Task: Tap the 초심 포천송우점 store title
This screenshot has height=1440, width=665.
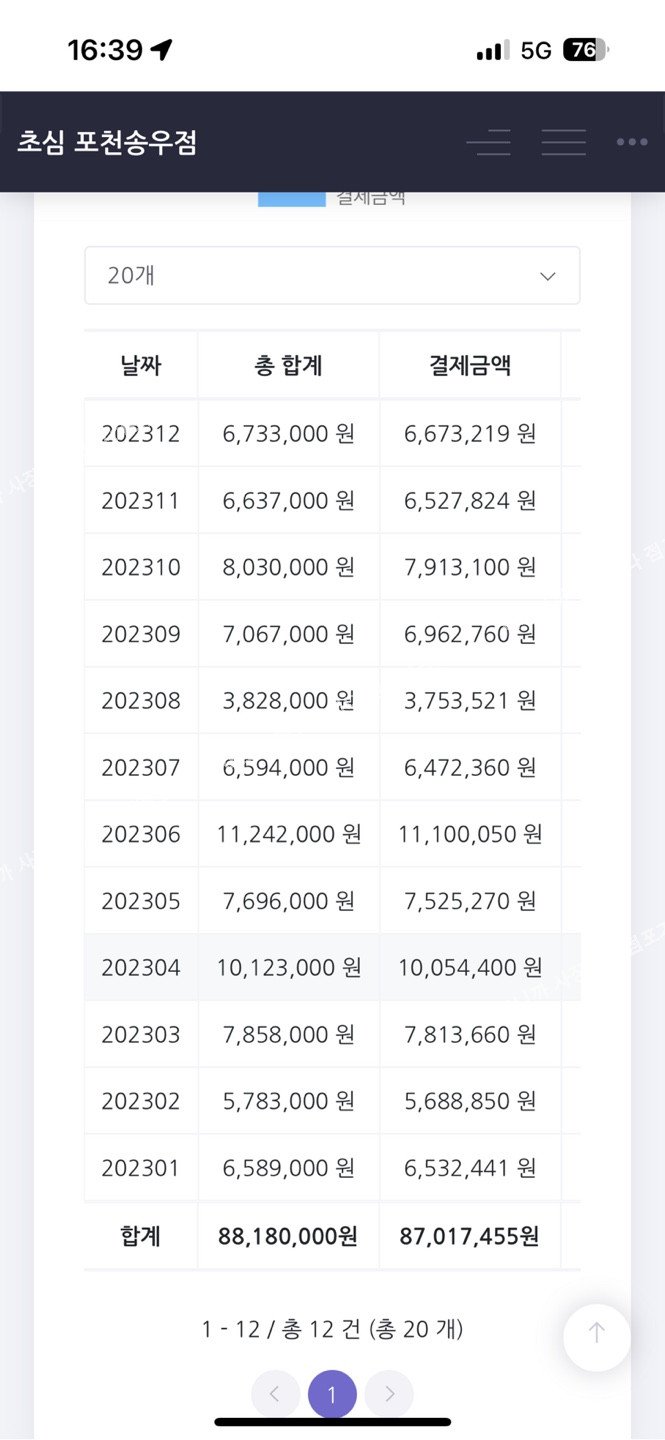Action: 107,142
